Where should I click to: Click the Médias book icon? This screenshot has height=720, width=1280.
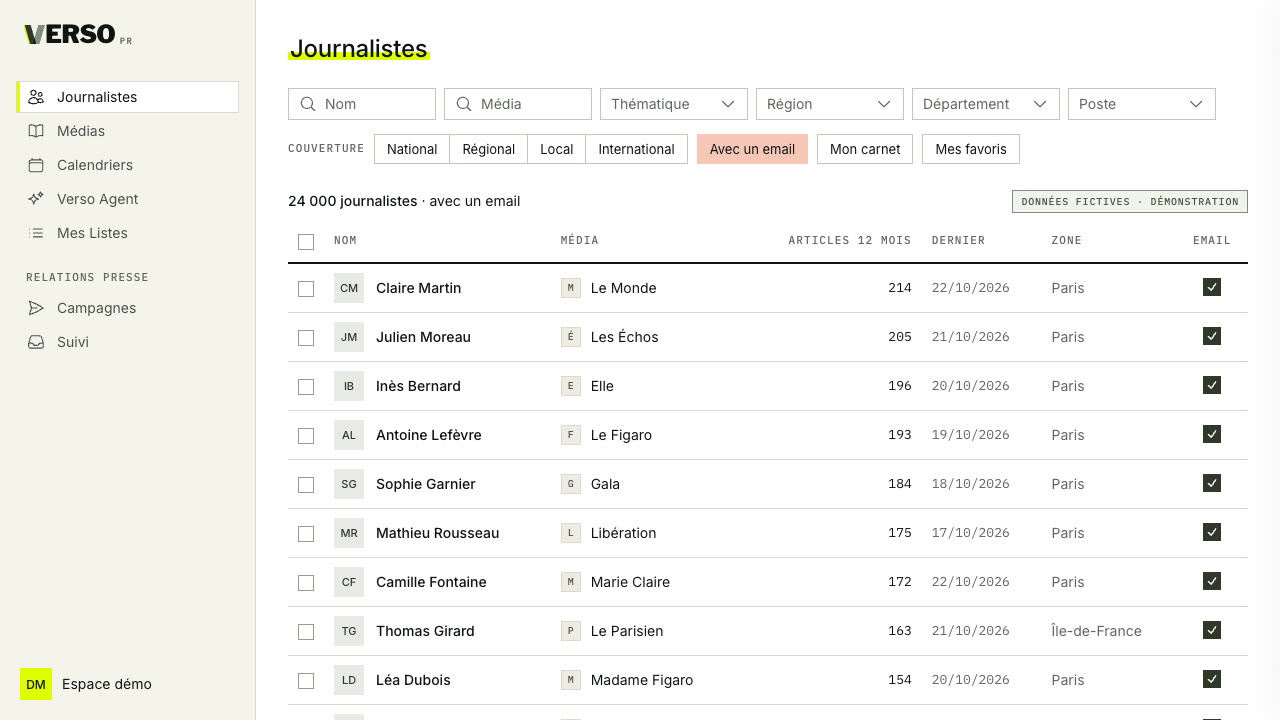36,131
